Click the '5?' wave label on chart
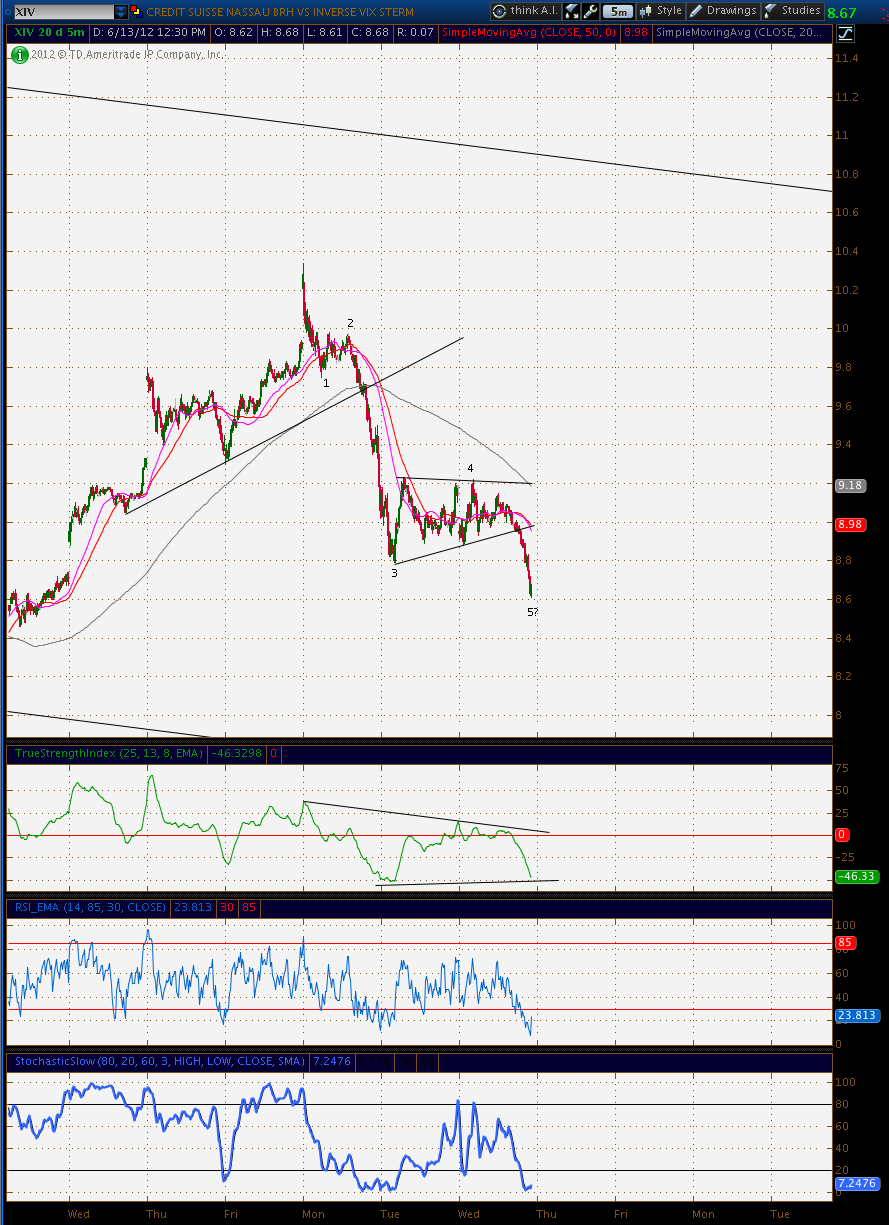The height and width of the screenshot is (1225, 889). (x=533, y=612)
